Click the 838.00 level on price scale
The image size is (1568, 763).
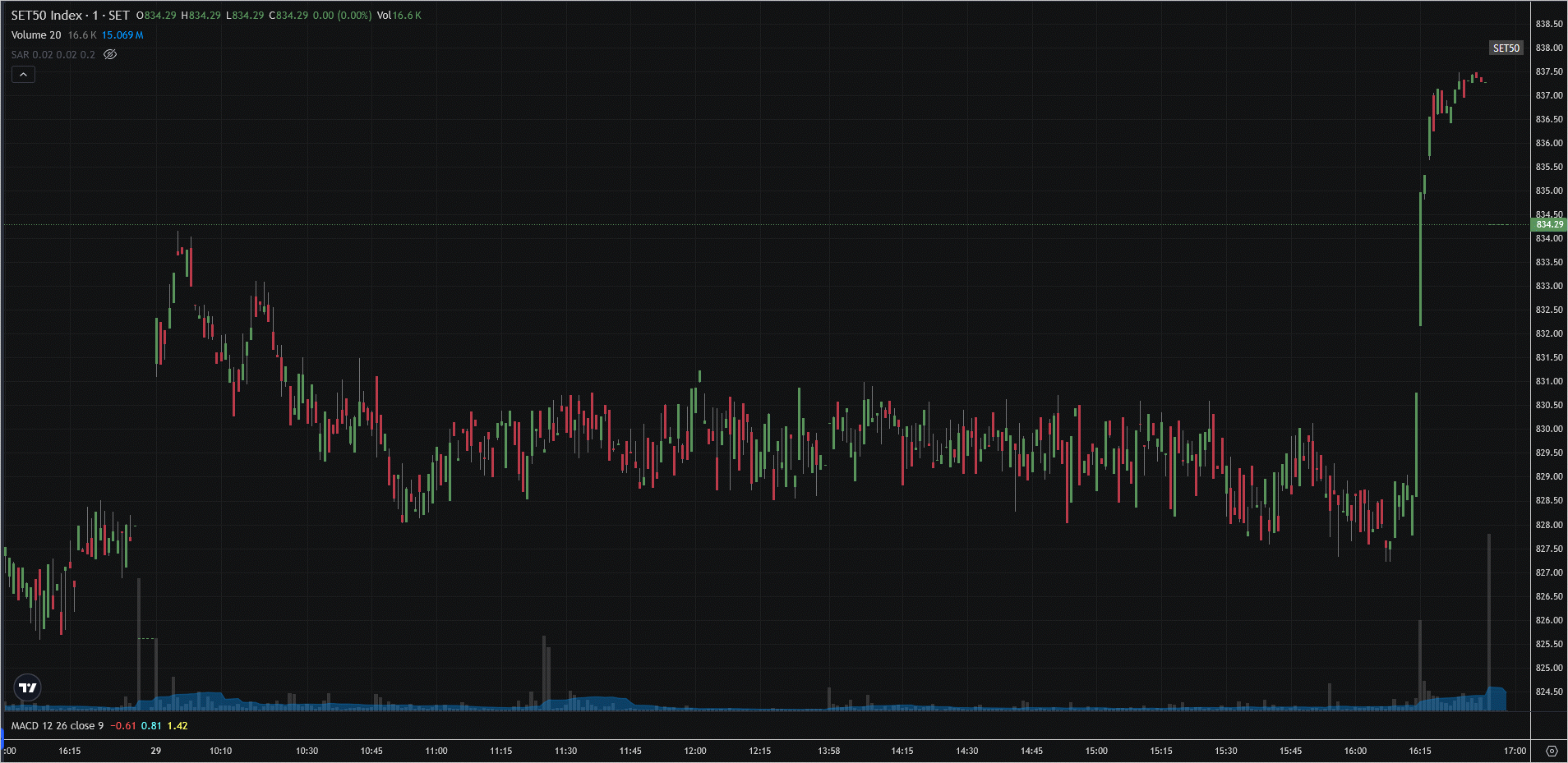1549,48
